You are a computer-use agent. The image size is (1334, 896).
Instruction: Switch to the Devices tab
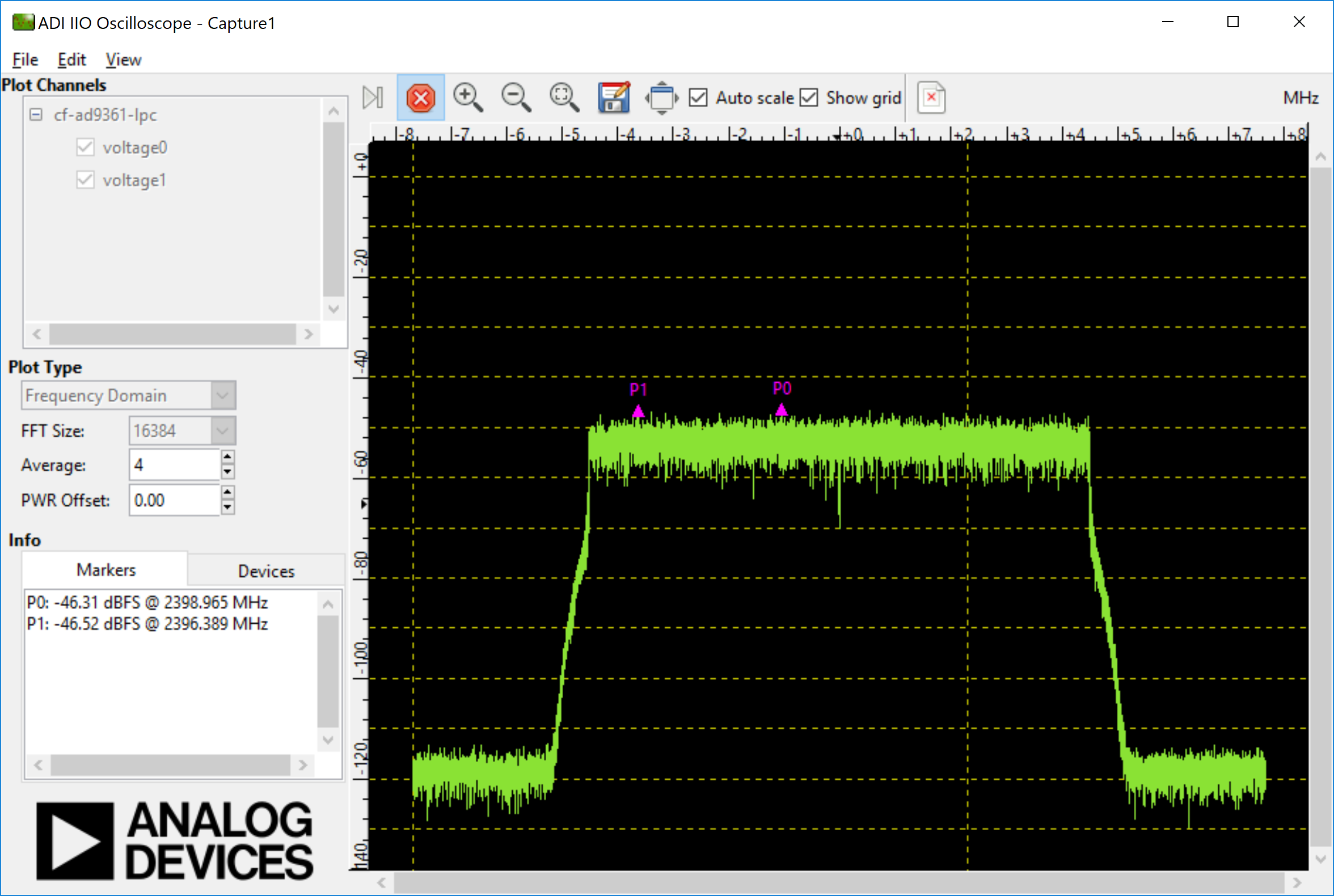pyautogui.click(x=266, y=571)
